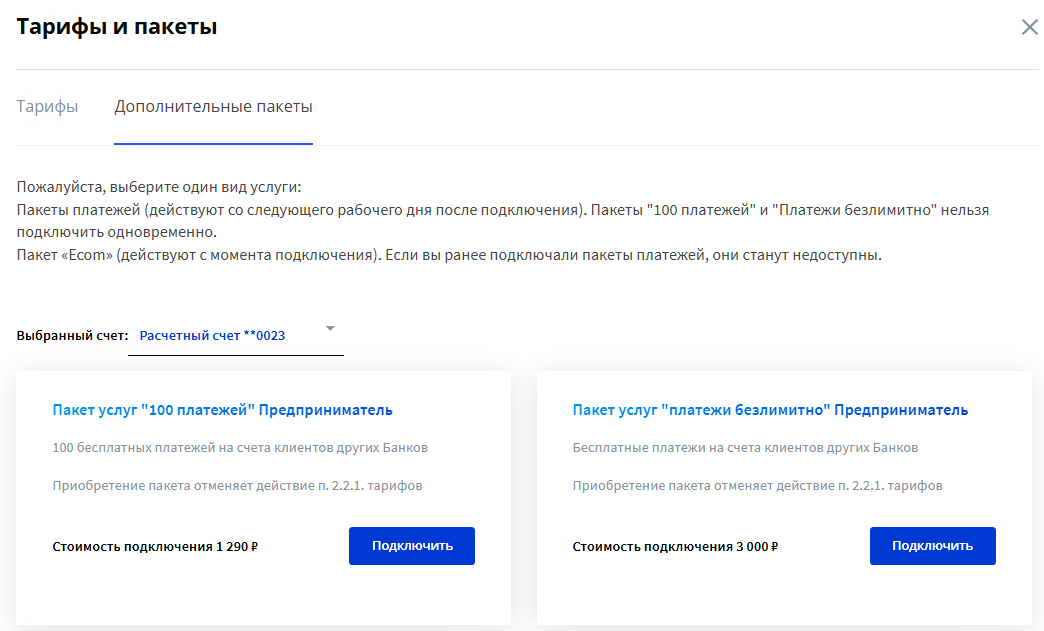The image size is (1044, 631).
Task: Click Подключить for the 3 000 ₽ package
Action: (932, 546)
